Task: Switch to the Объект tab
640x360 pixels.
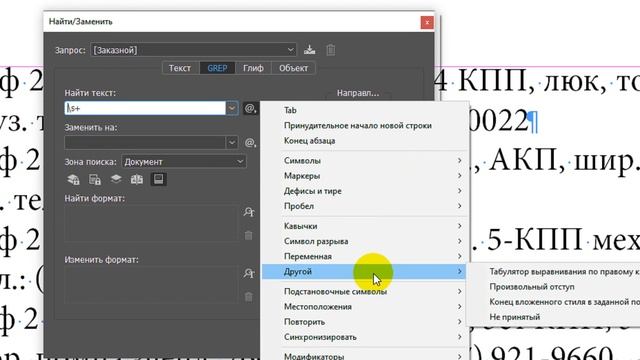Action: click(293, 68)
